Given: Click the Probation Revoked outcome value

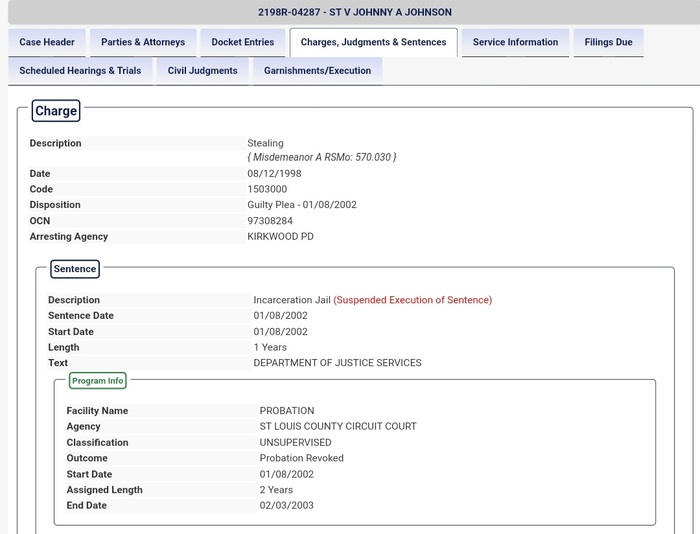Looking at the screenshot, I should pyautogui.click(x=301, y=458).
